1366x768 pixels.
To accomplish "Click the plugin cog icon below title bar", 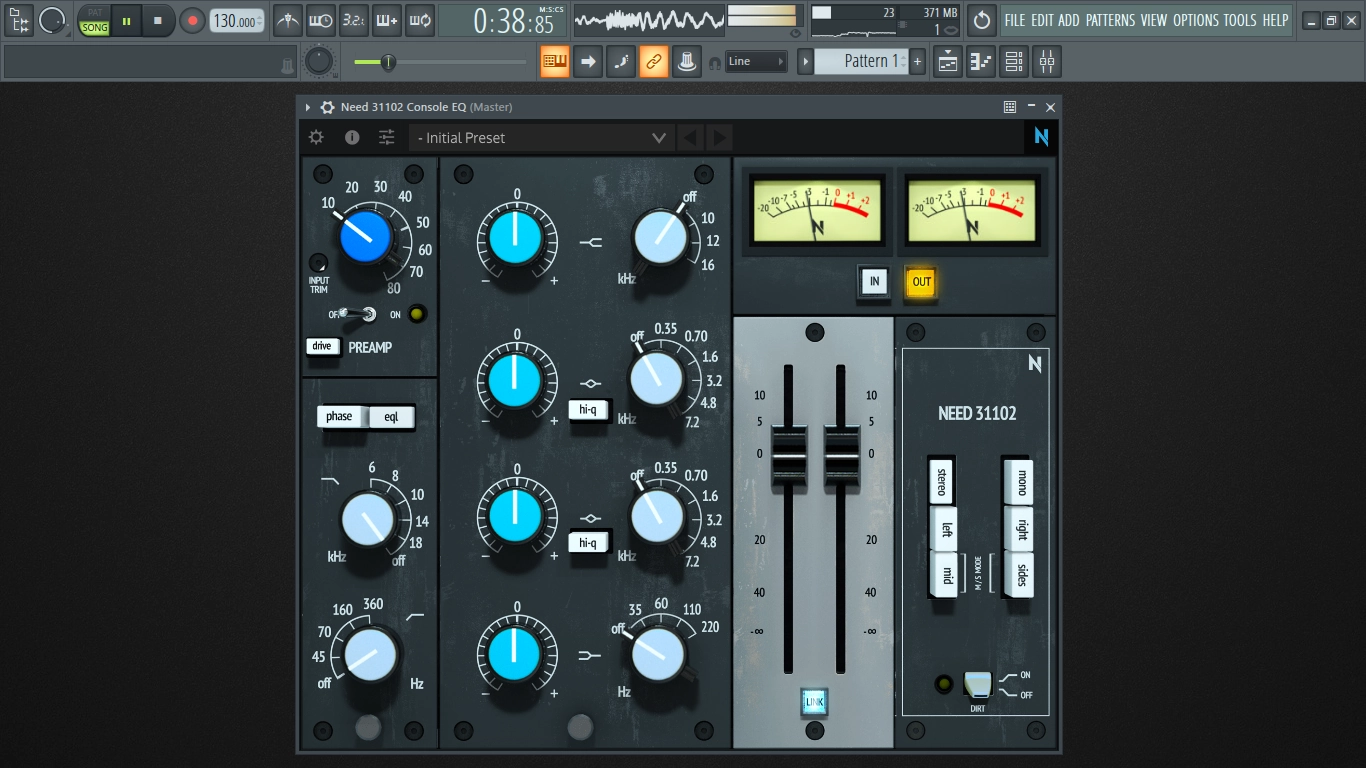I will tap(316, 138).
